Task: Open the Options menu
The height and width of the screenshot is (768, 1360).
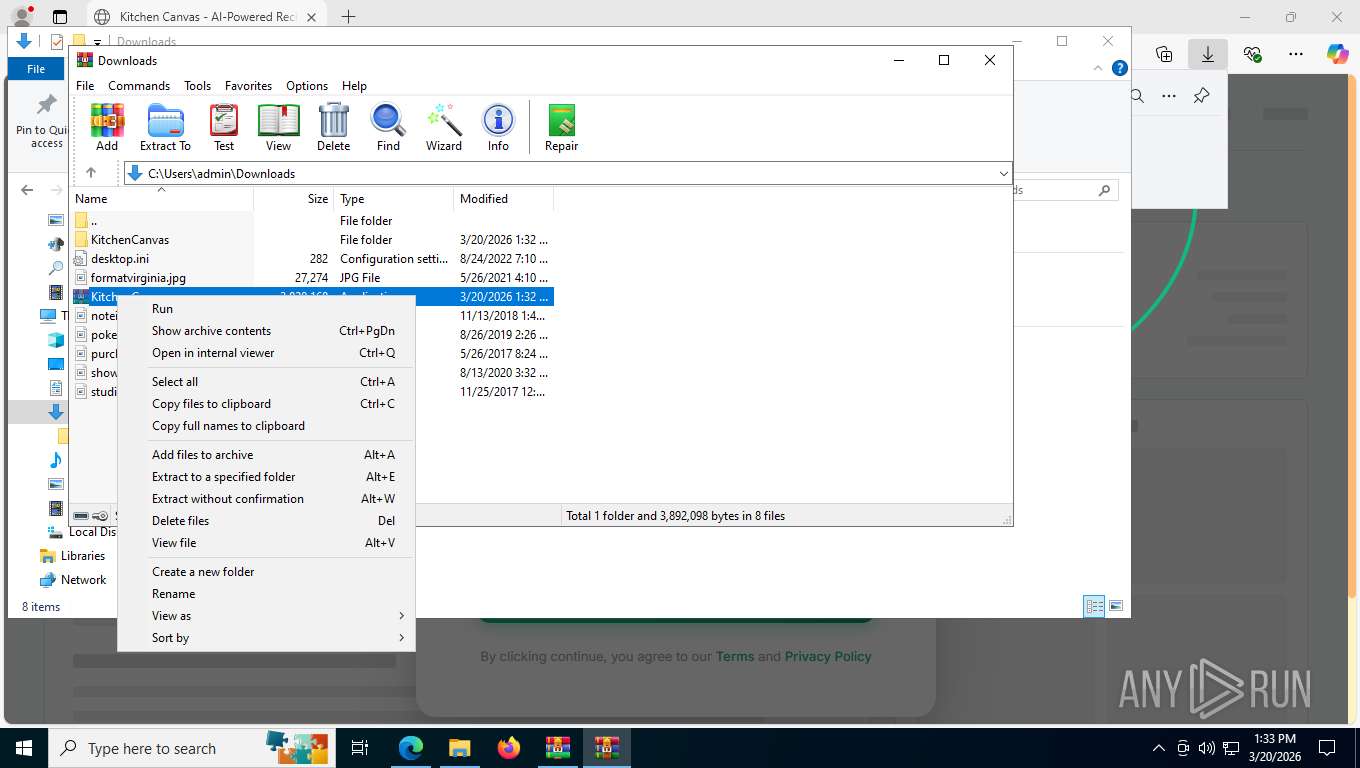Action: [x=307, y=86]
